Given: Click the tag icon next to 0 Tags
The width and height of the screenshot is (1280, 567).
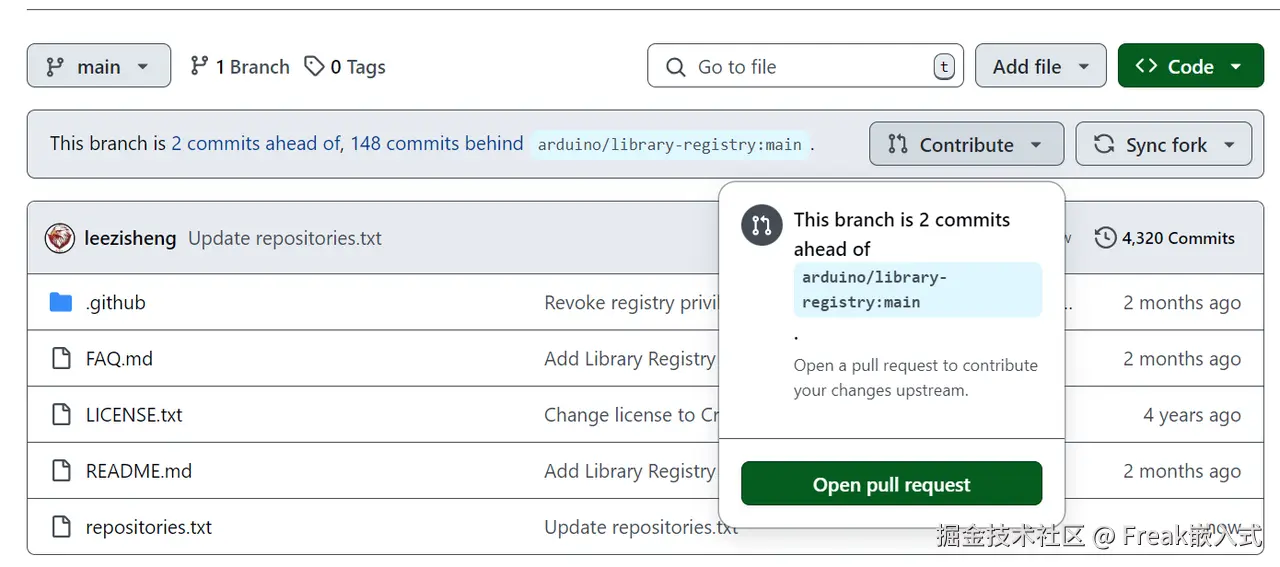Looking at the screenshot, I should [314, 67].
